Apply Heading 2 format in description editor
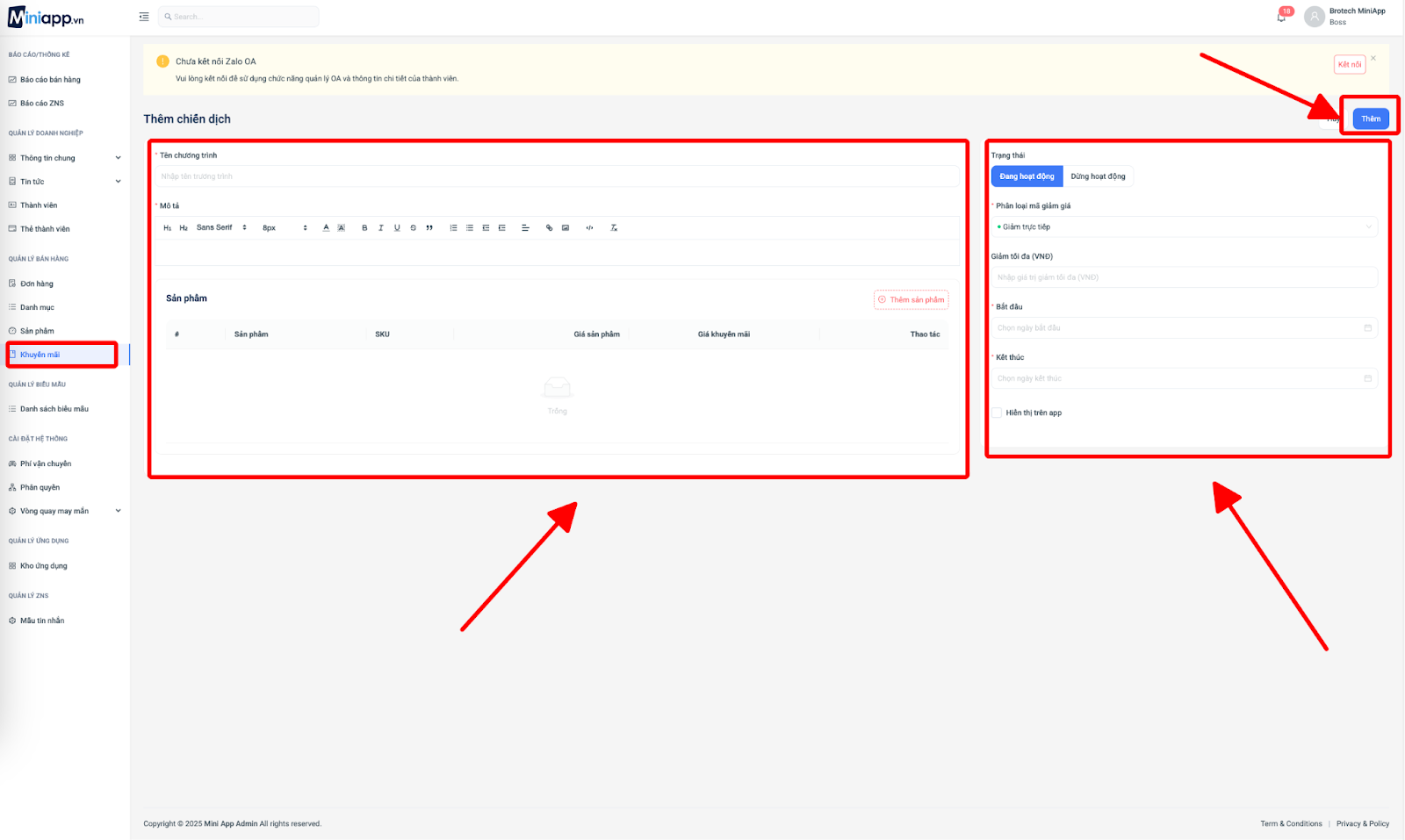This screenshot has height=840, width=1405. 184,228
